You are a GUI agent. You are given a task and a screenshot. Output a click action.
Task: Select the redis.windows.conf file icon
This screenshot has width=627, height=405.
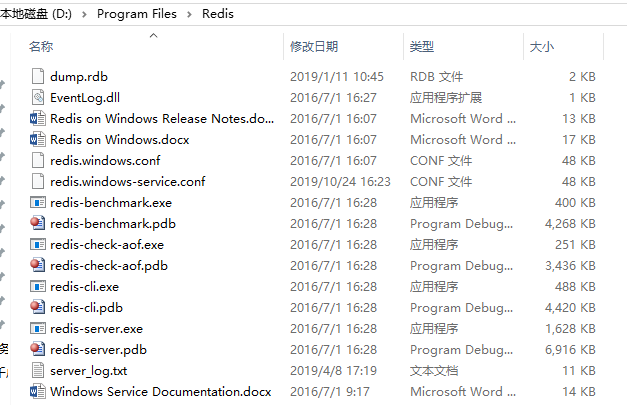click(38, 160)
